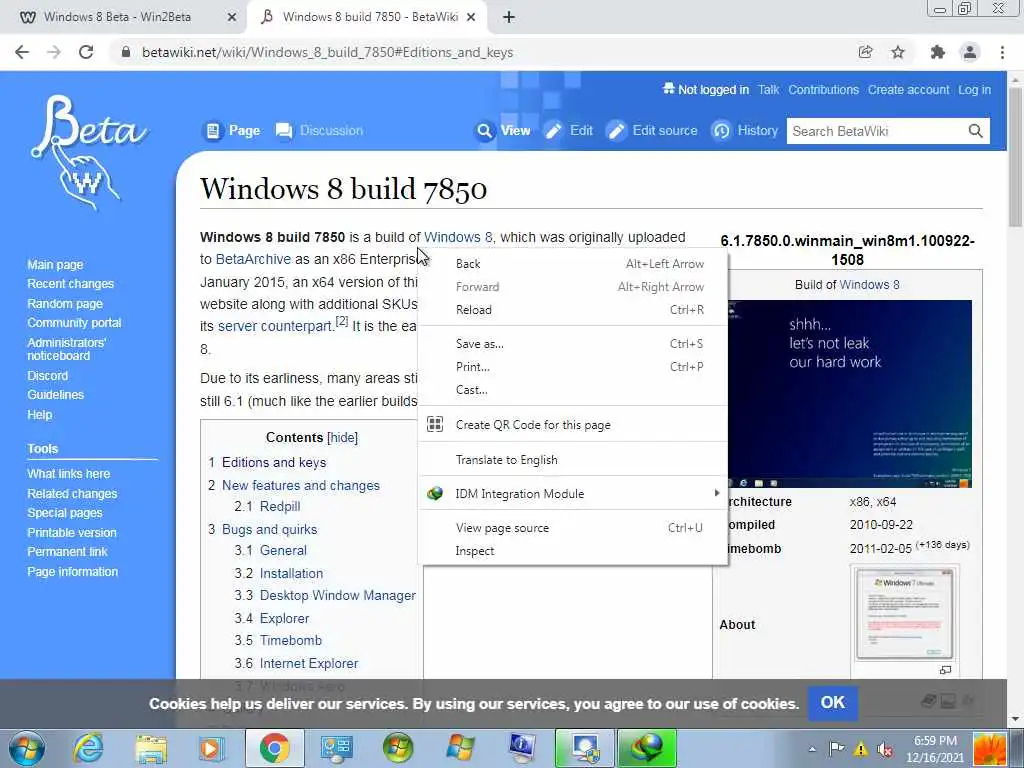Click the QR code icon in context menu
The image size is (1024, 768).
pyautogui.click(x=435, y=424)
